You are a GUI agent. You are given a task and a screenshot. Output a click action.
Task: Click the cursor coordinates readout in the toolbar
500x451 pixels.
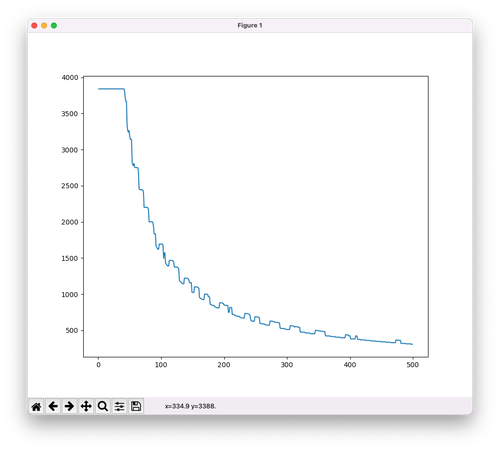coord(190,406)
